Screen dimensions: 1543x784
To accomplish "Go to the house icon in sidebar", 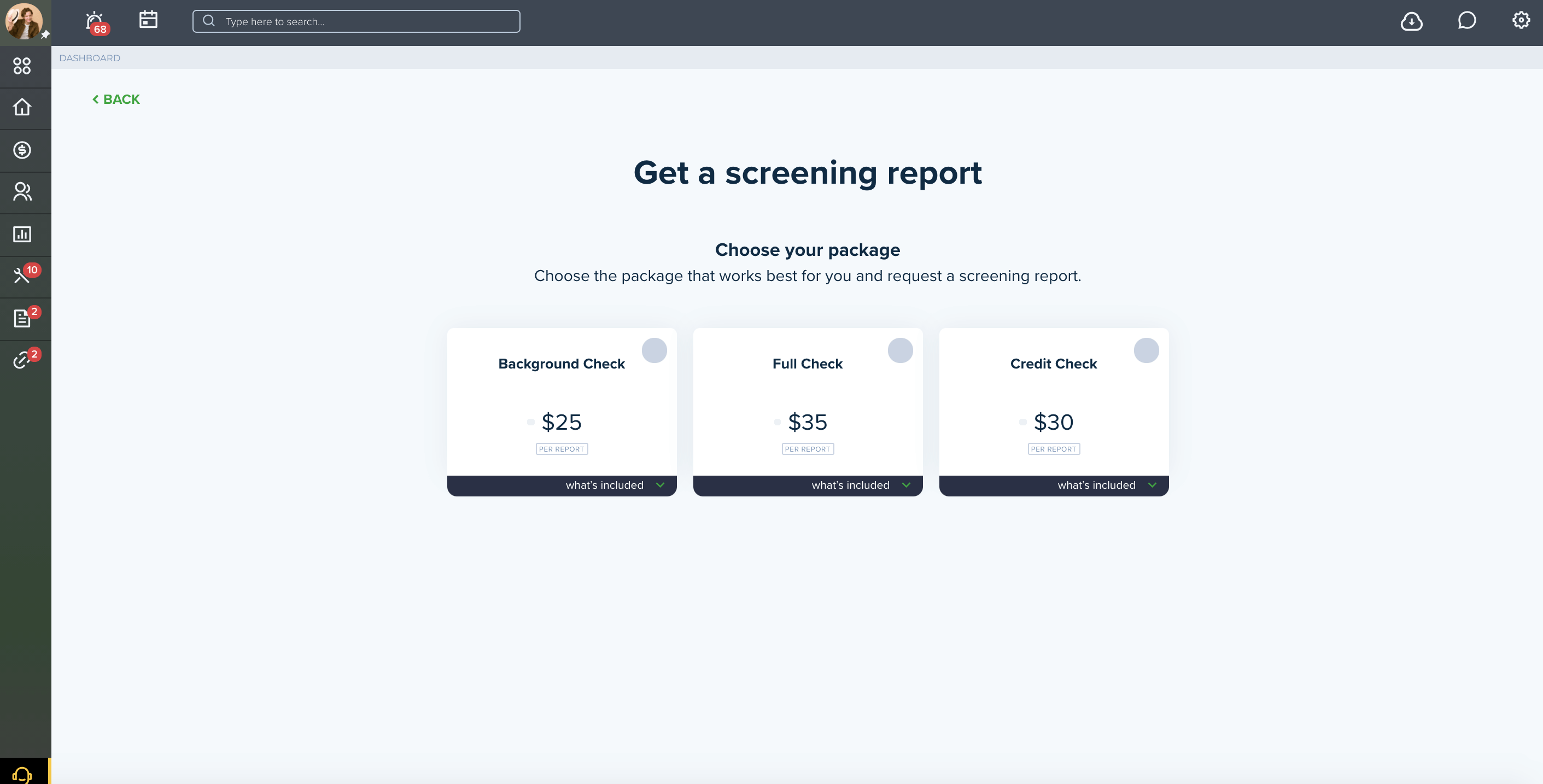I will 22,107.
